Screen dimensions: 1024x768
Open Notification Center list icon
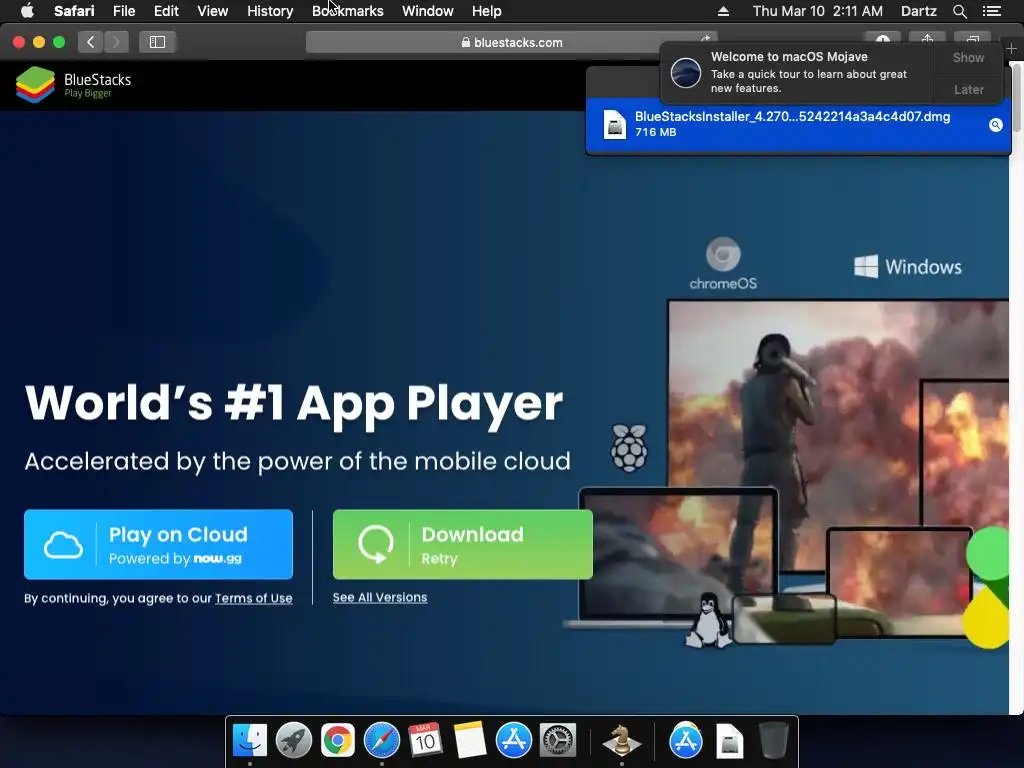[991, 11]
